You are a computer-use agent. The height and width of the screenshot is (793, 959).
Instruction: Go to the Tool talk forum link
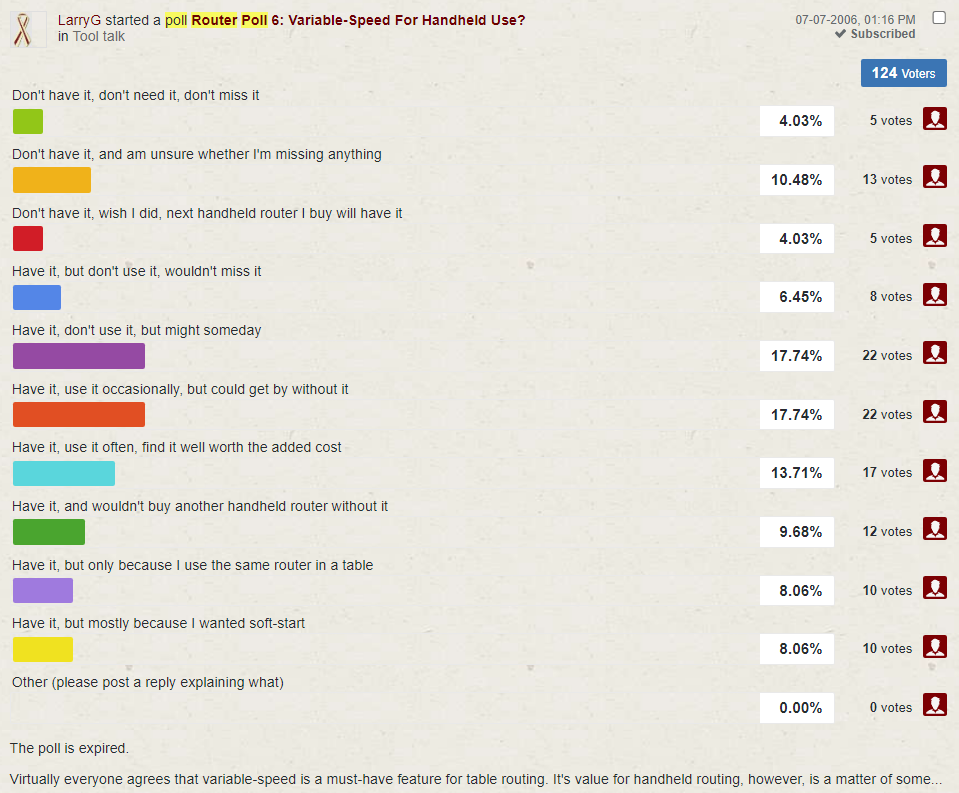click(99, 36)
